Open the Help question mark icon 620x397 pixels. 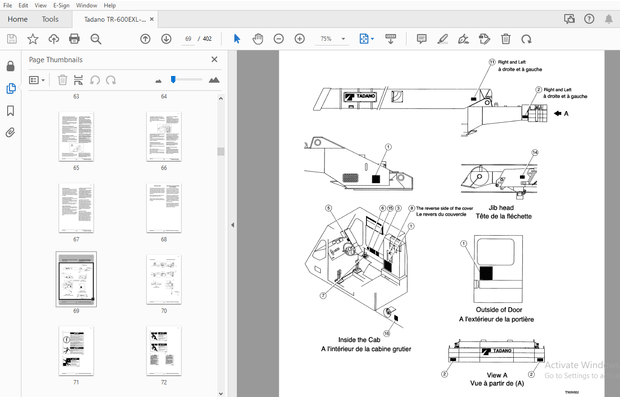click(x=589, y=19)
